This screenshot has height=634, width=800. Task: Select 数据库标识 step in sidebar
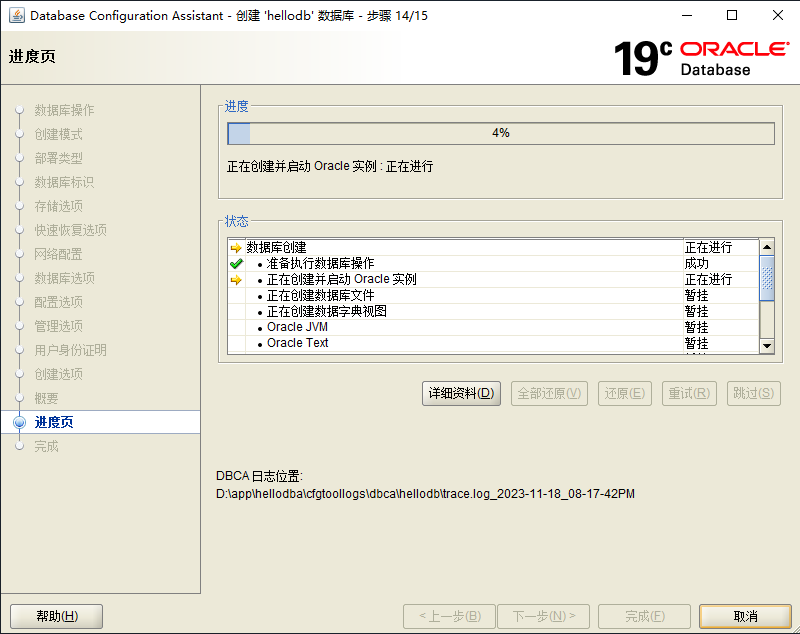click(x=64, y=182)
